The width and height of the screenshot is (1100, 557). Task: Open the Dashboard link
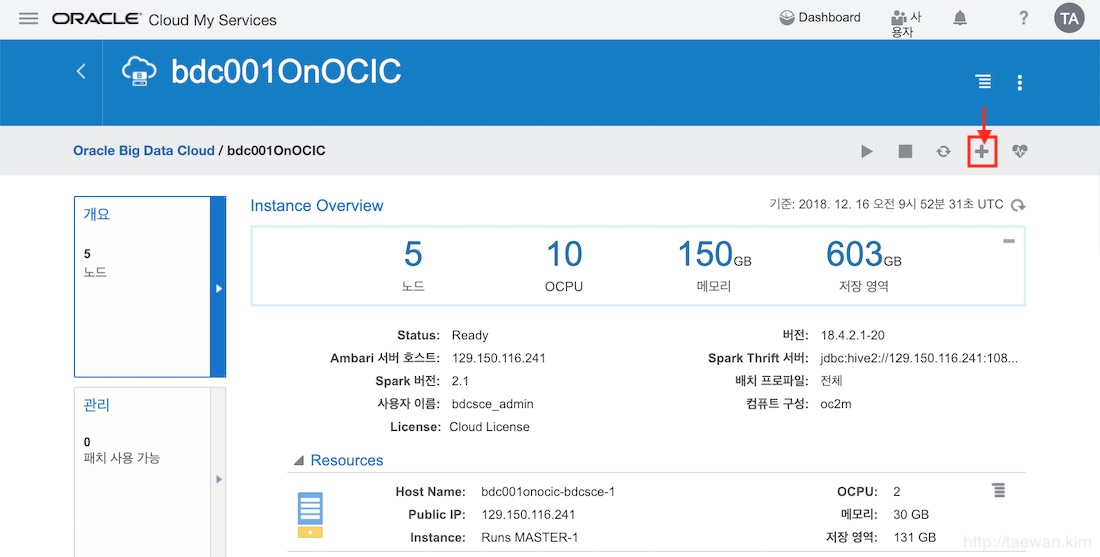point(820,18)
